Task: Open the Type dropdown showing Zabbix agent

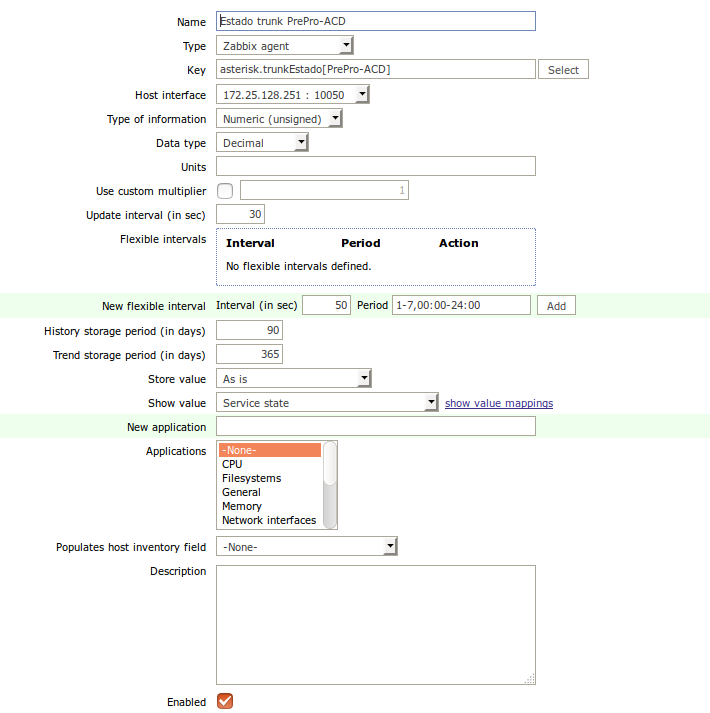Action: [x=285, y=45]
